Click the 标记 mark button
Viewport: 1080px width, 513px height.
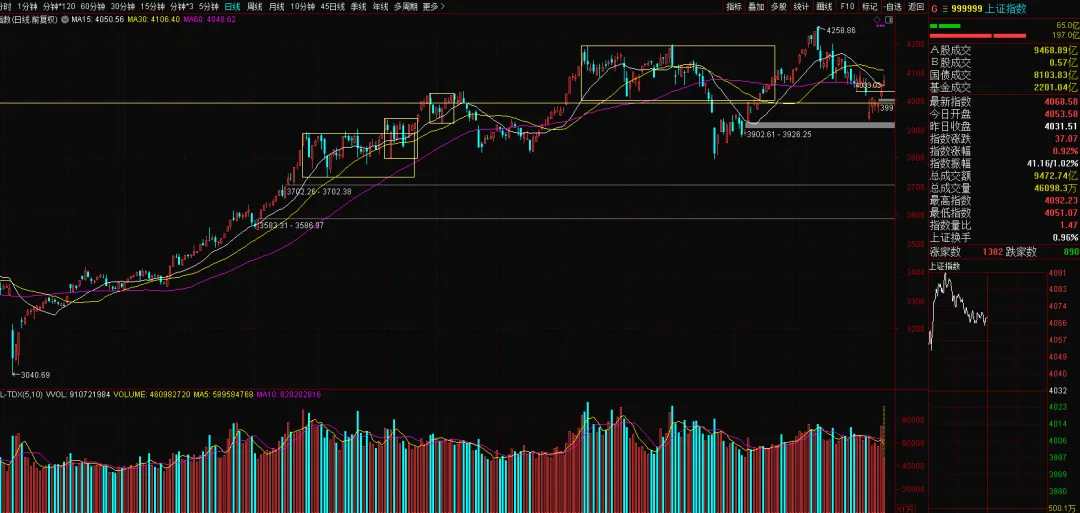click(870, 6)
